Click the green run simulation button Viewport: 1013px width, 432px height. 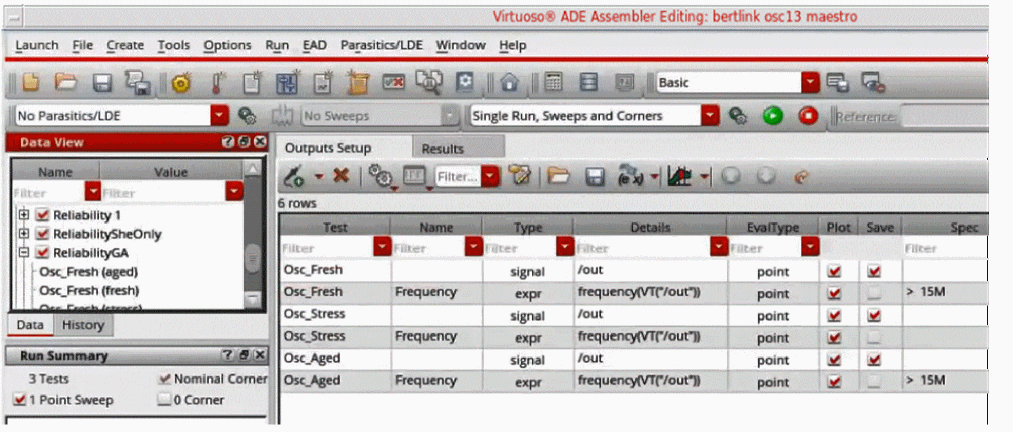(x=771, y=116)
